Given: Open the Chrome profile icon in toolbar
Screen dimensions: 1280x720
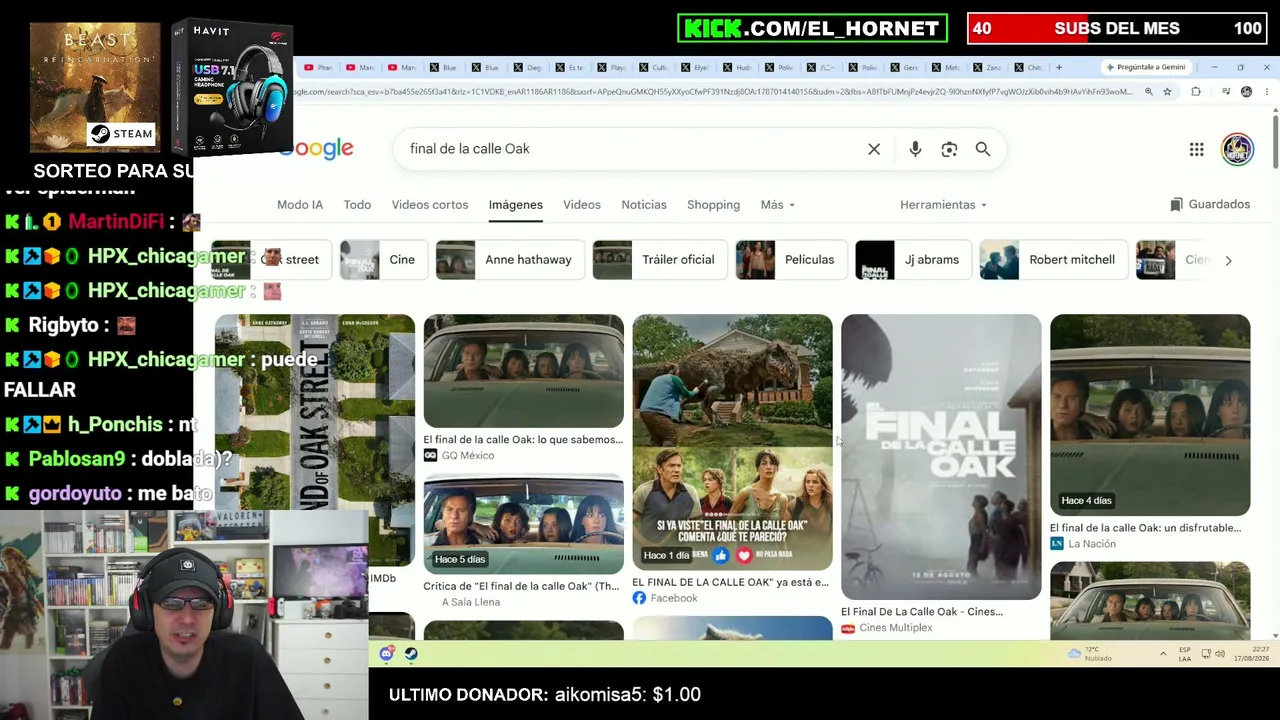Looking at the screenshot, I should 1246,92.
